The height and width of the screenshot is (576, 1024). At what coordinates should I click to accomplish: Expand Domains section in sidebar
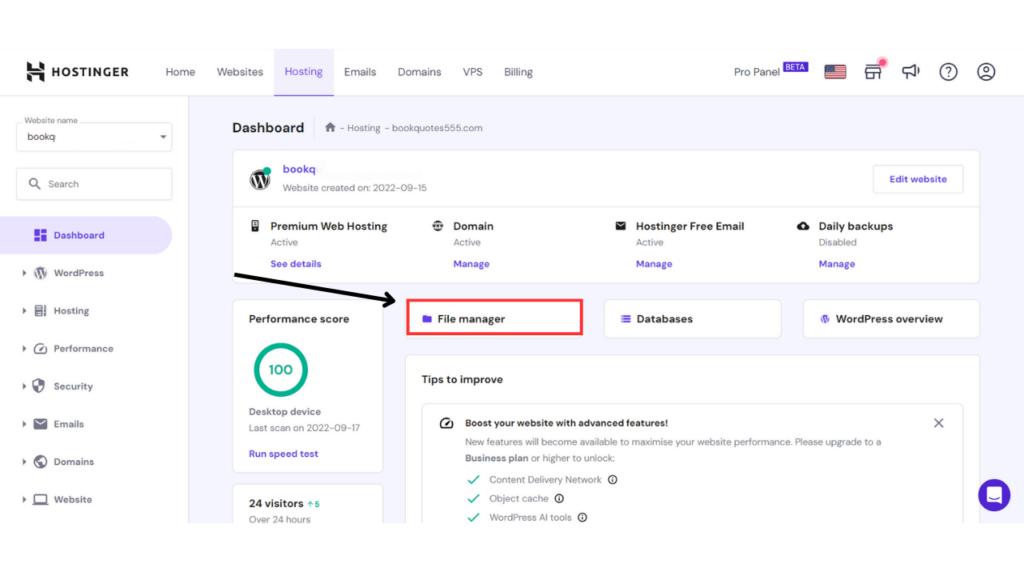pyautogui.click(x=24, y=462)
